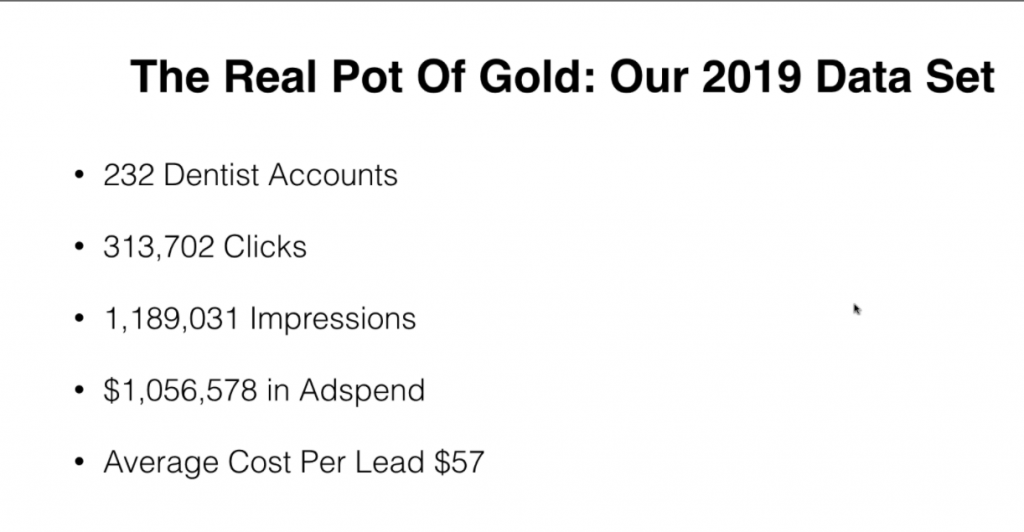Screen dimensions: 1024x532
Task: Click the word "Gold:" in the title
Action: (x=537, y=76)
